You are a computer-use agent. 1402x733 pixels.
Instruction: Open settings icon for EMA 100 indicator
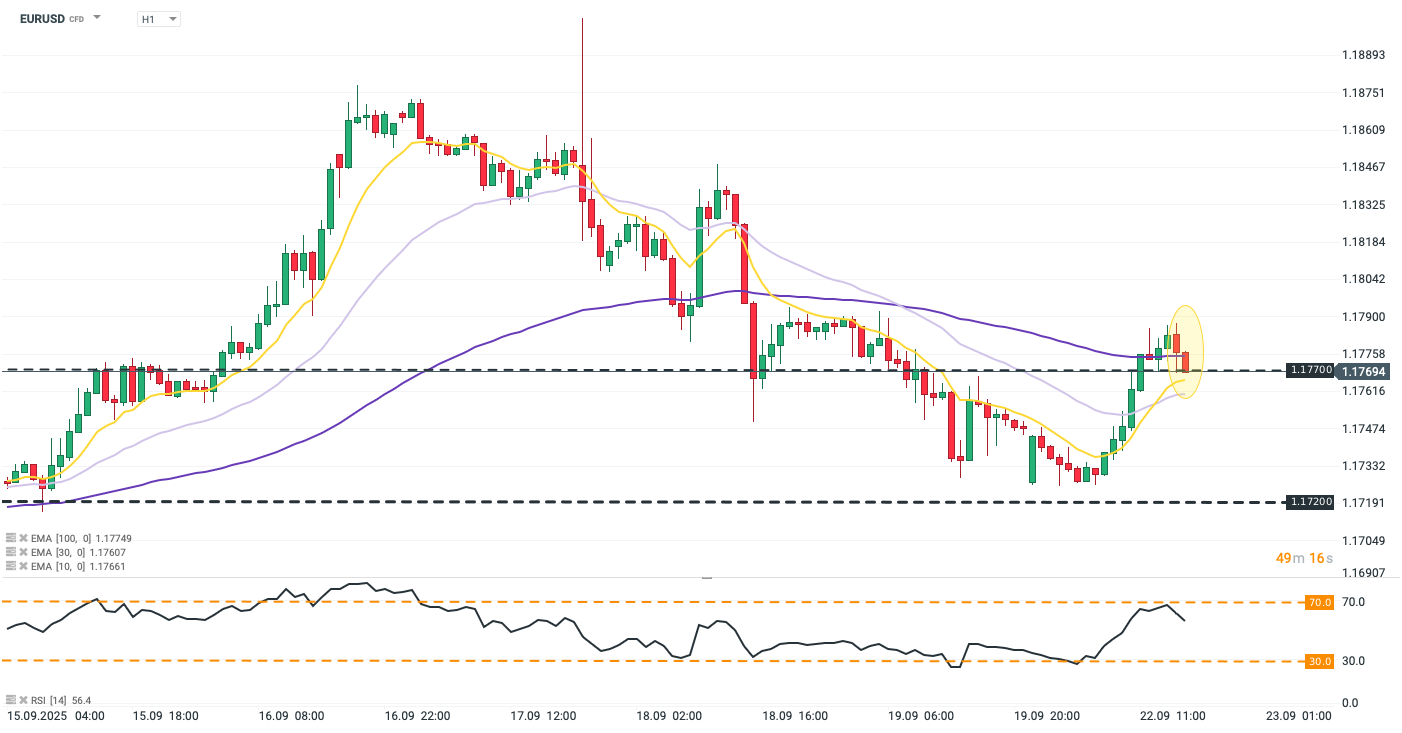[x=11, y=538]
